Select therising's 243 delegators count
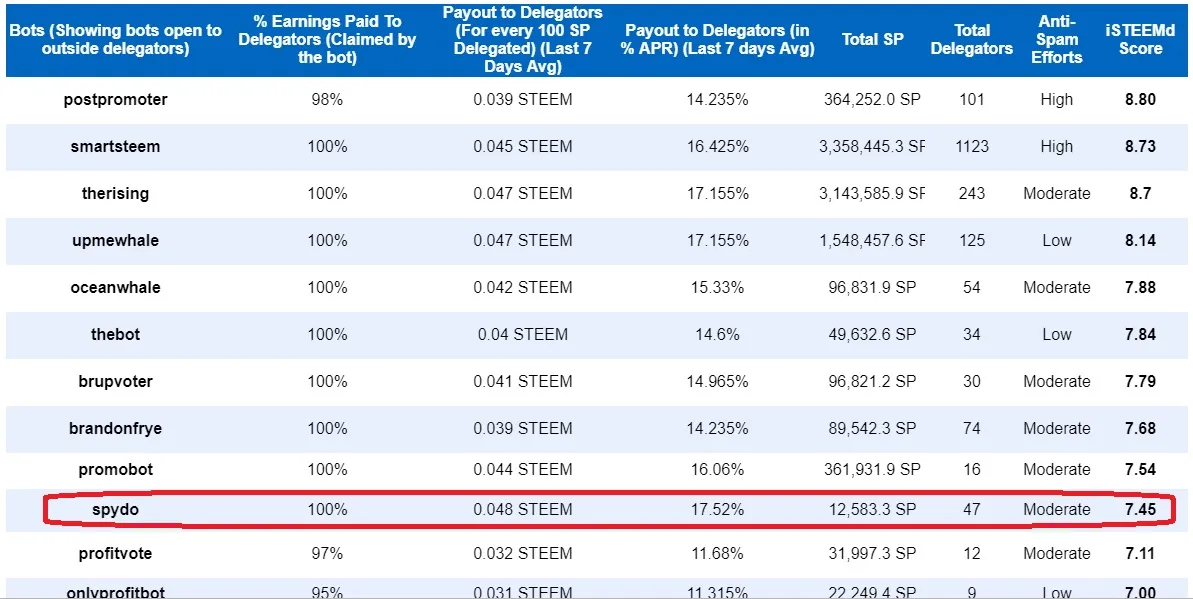The width and height of the screenshot is (1193, 599). 972,193
